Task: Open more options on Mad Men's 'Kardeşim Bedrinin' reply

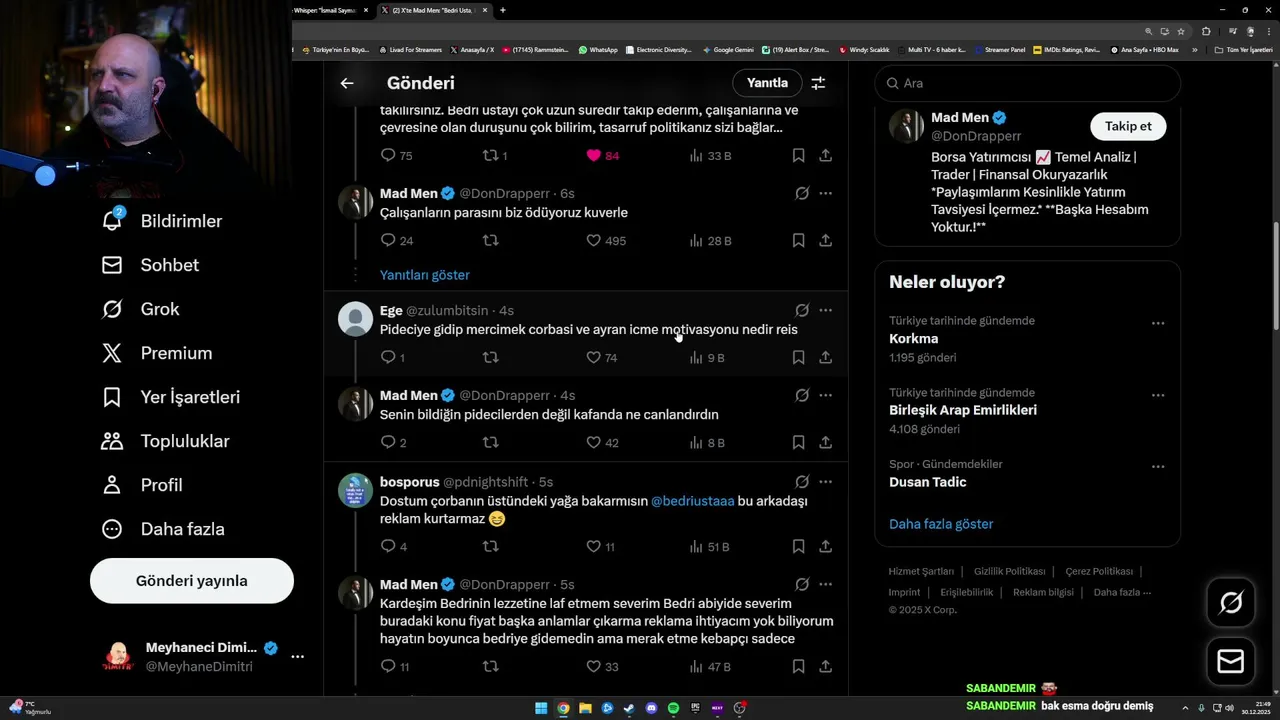Action: [x=826, y=584]
